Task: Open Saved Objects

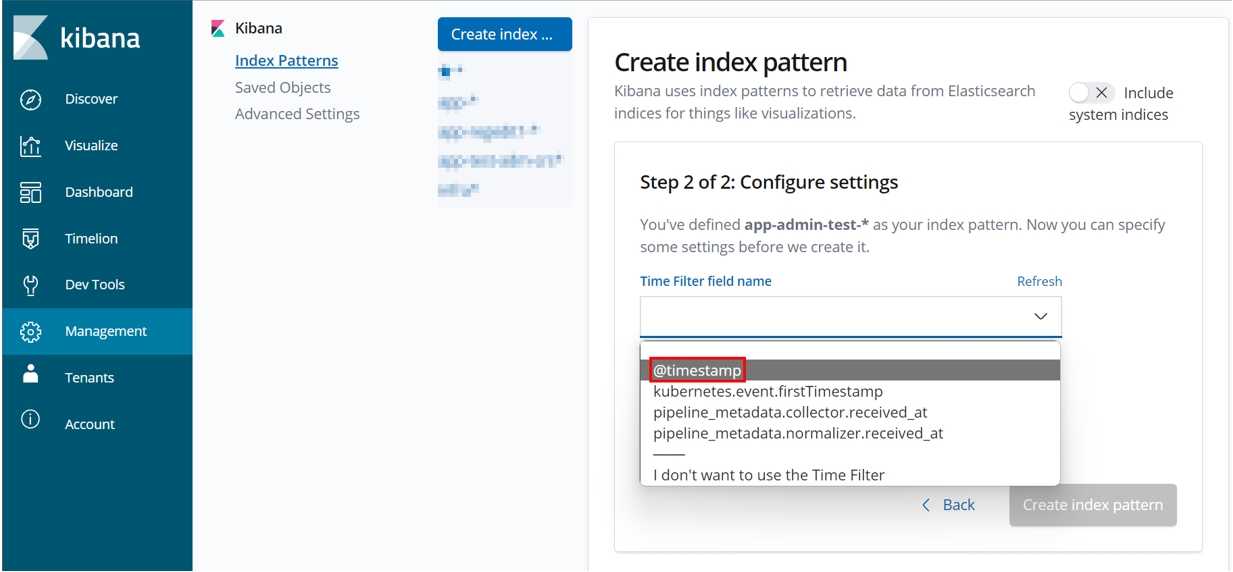Action: [x=282, y=88]
